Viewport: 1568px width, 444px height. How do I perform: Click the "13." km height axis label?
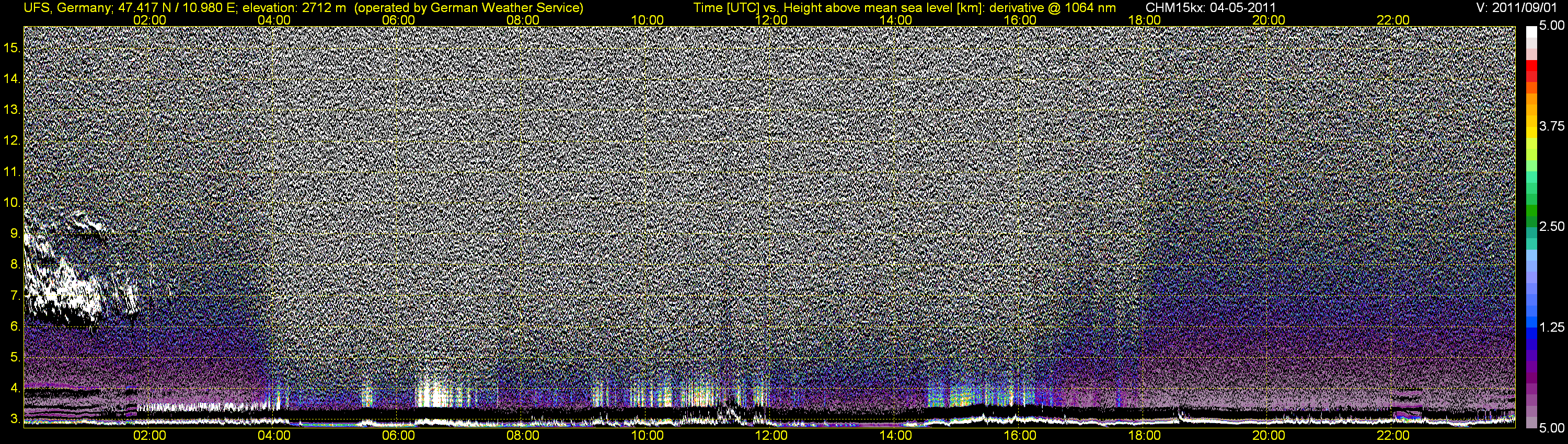click(13, 110)
